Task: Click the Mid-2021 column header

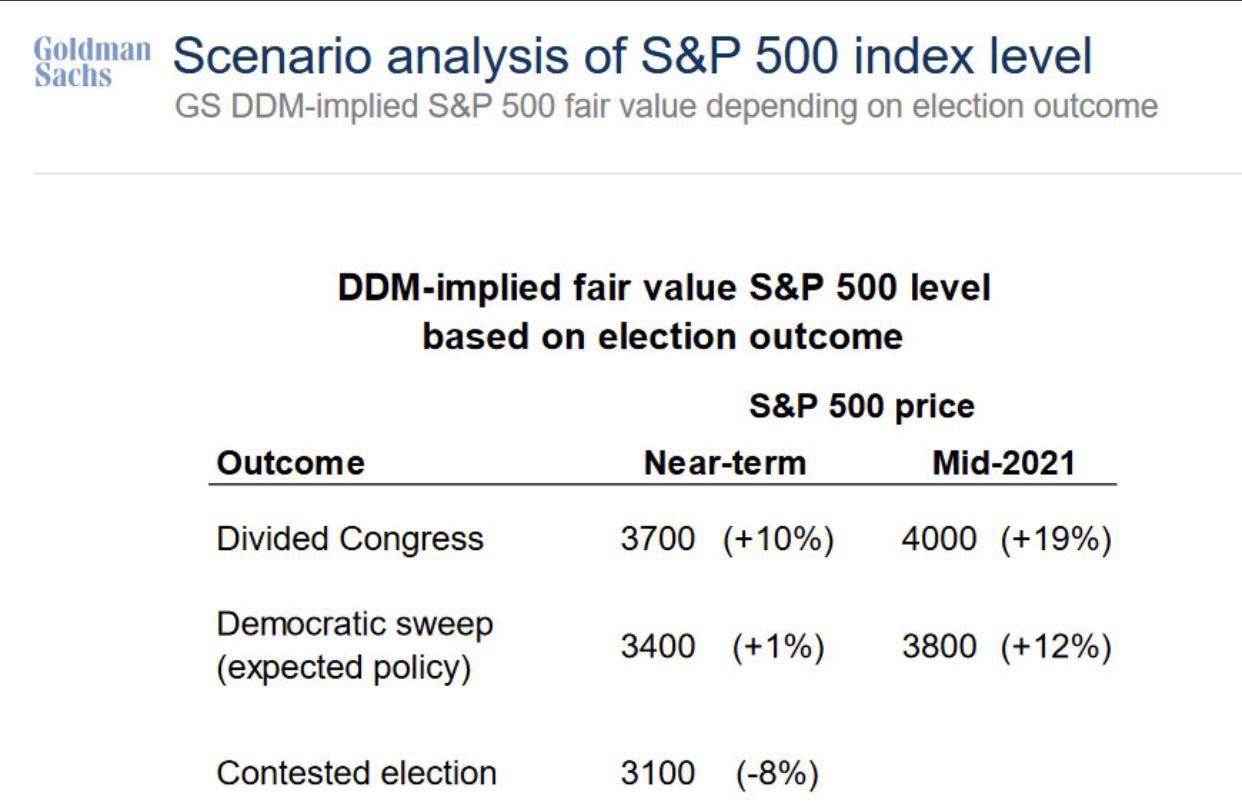Action: [x=1002, y=463]
